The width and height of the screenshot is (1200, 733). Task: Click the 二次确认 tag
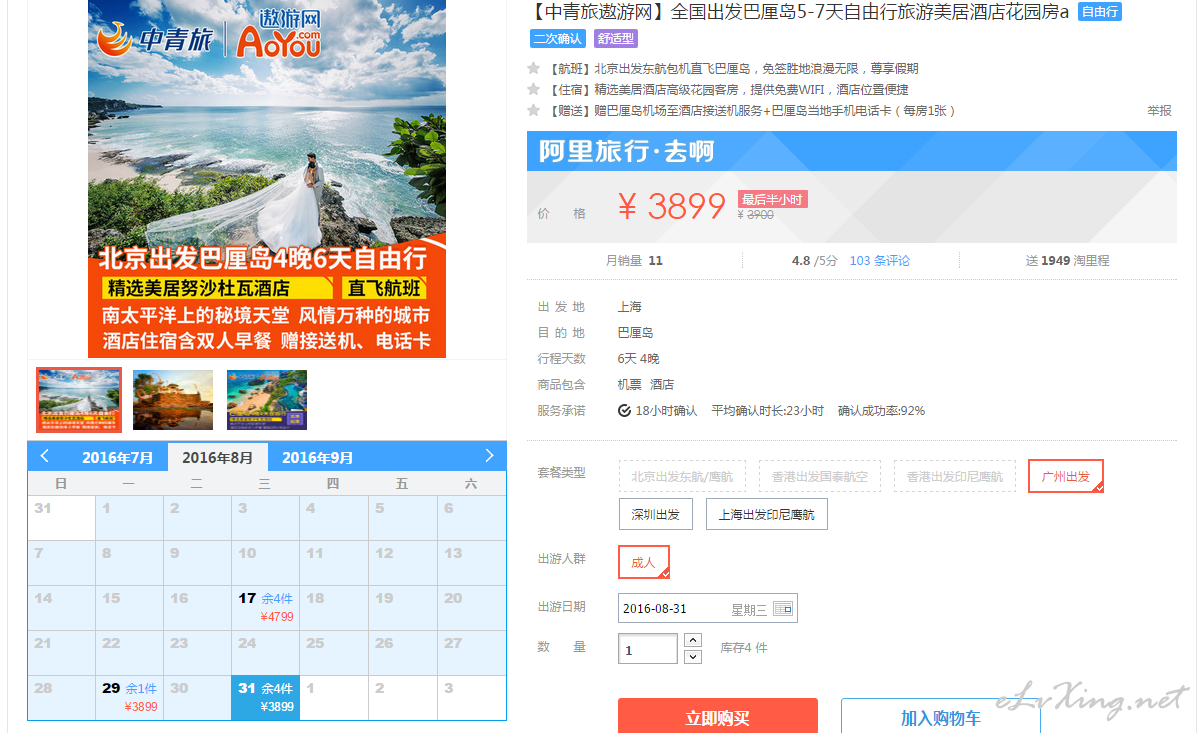(557, 39)
